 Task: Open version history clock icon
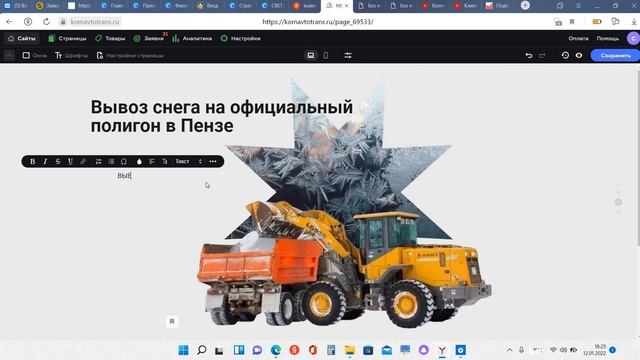point(565,56)
